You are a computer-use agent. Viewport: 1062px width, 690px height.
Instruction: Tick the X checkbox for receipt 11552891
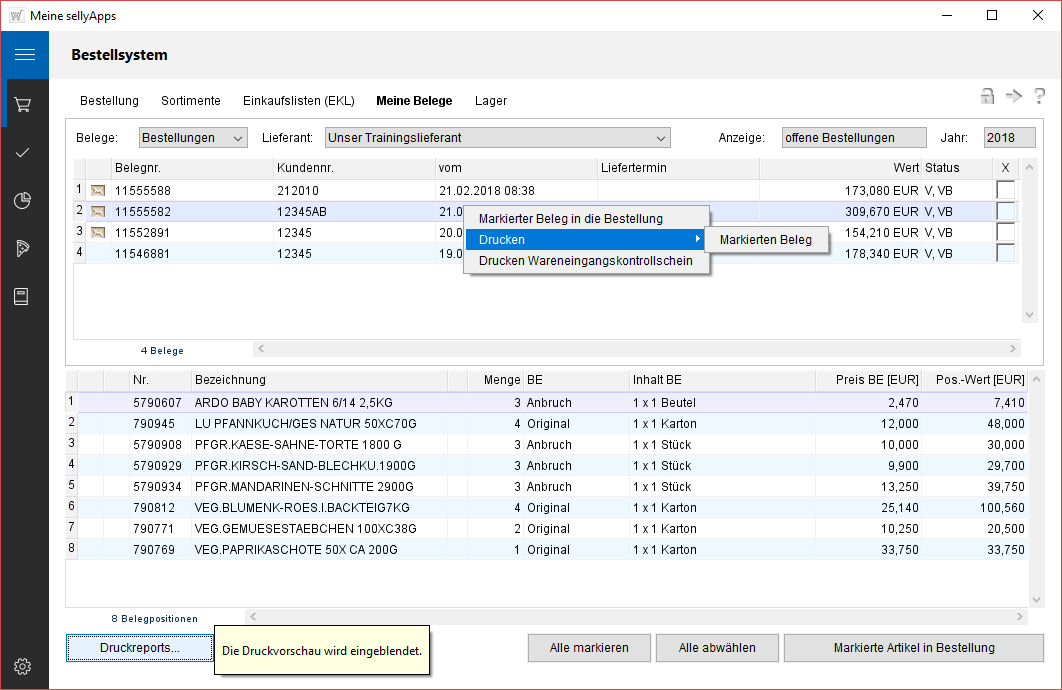pos(1005,232)
